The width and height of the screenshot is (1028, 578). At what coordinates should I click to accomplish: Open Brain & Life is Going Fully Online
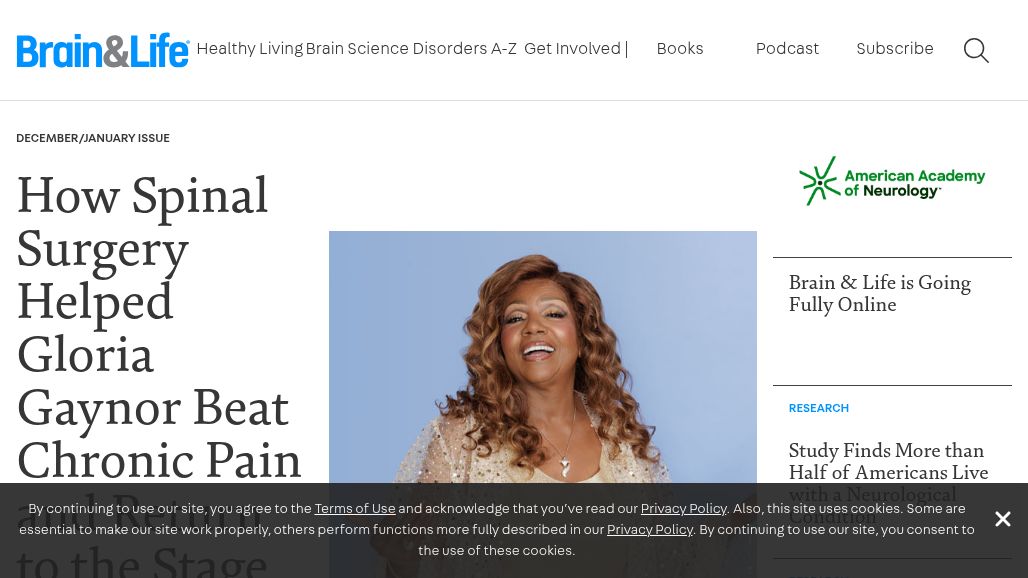[880, 294]
